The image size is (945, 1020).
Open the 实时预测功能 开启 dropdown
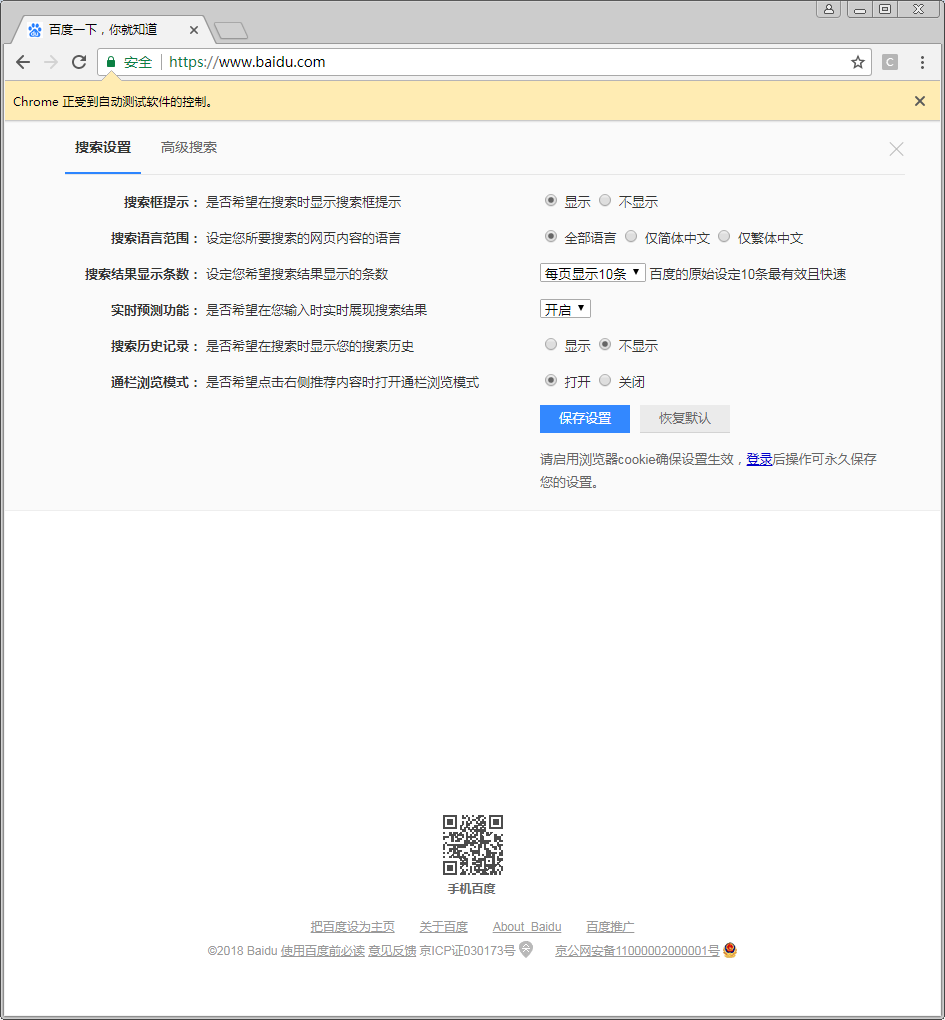[565, 309]
